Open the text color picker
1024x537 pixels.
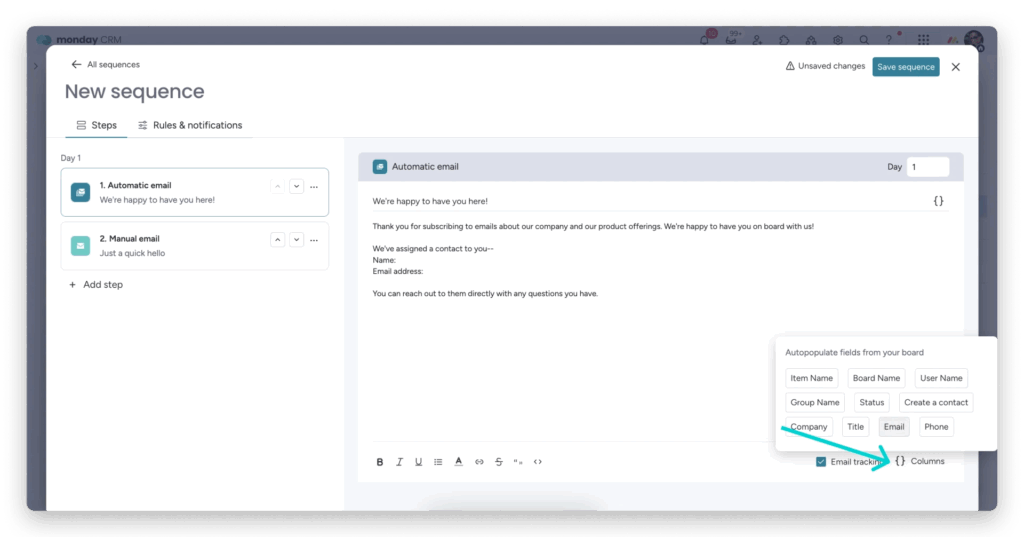458,462
